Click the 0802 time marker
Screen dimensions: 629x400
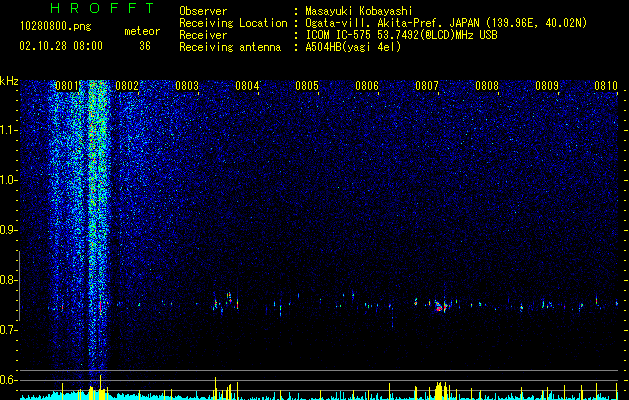(x=127, y=86)
